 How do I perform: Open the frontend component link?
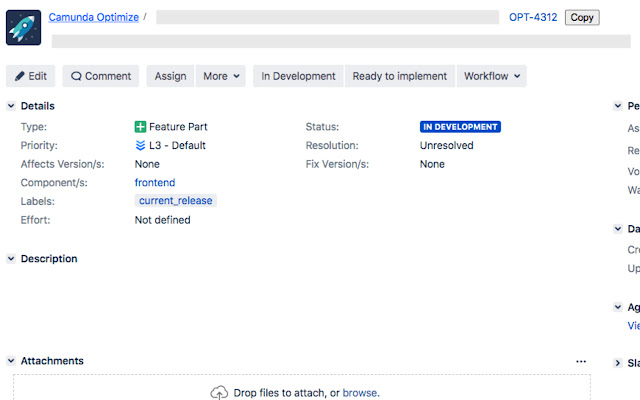[155, 182]
